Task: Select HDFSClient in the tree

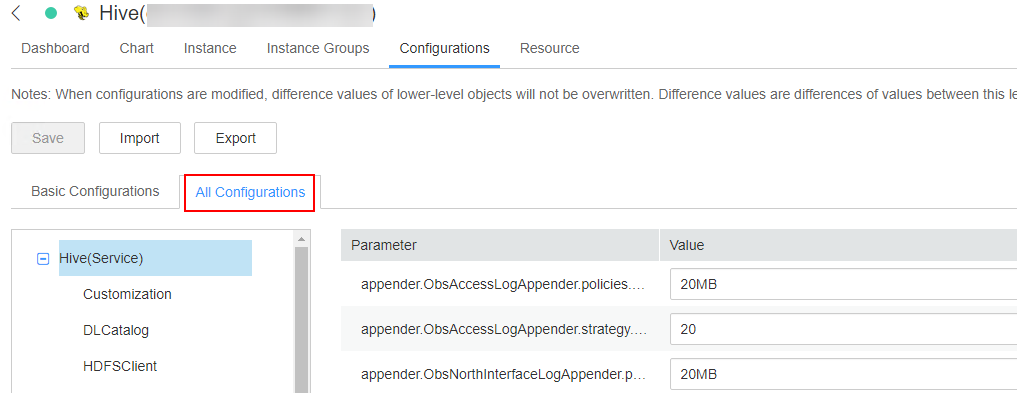Action: 120,366
